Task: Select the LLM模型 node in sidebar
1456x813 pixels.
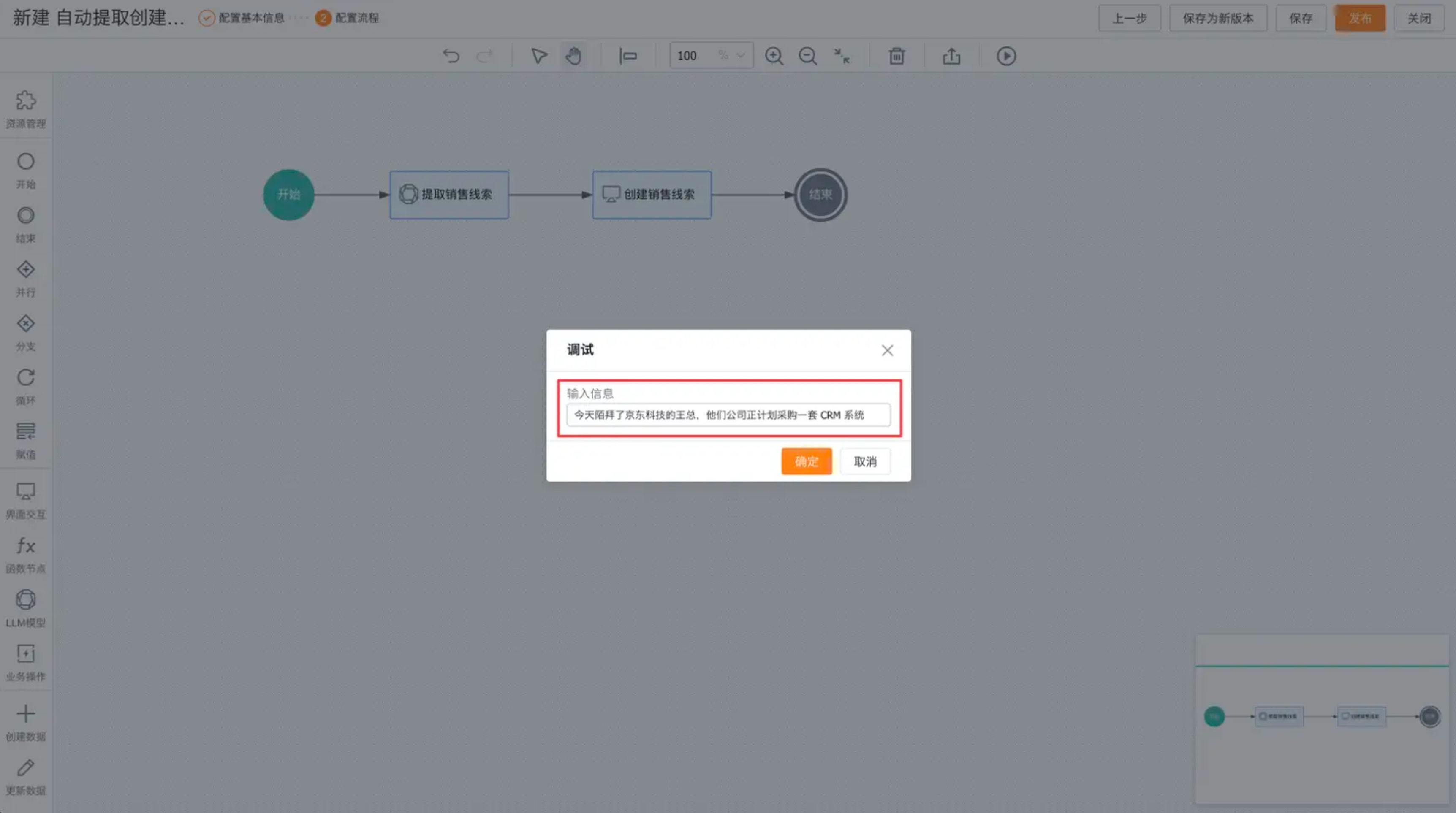Action: pos(25,607)
